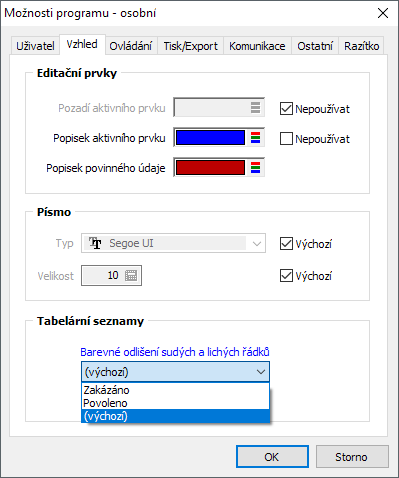Click the blue color swatch for active label

(210, 137)
